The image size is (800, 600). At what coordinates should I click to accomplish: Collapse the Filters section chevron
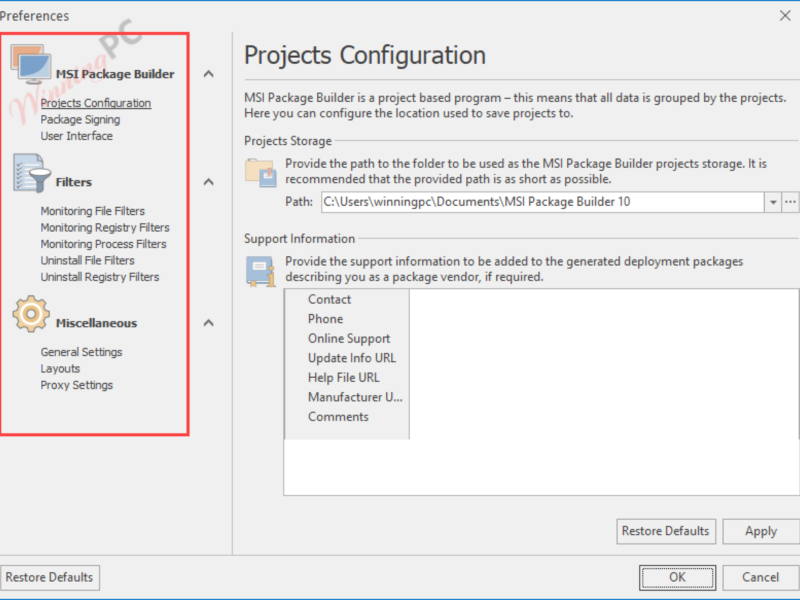coord(208,182)
